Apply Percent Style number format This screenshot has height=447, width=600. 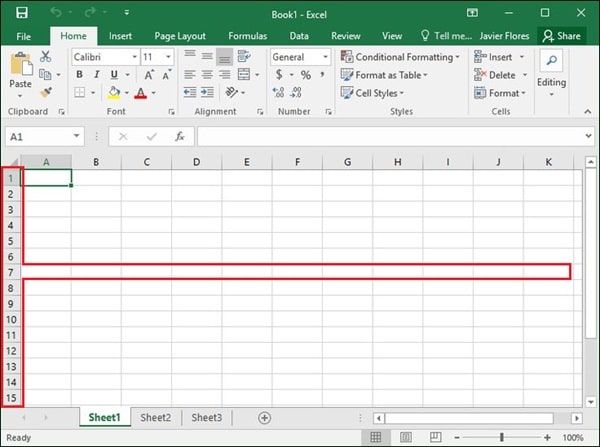click(x=305, y=75)
